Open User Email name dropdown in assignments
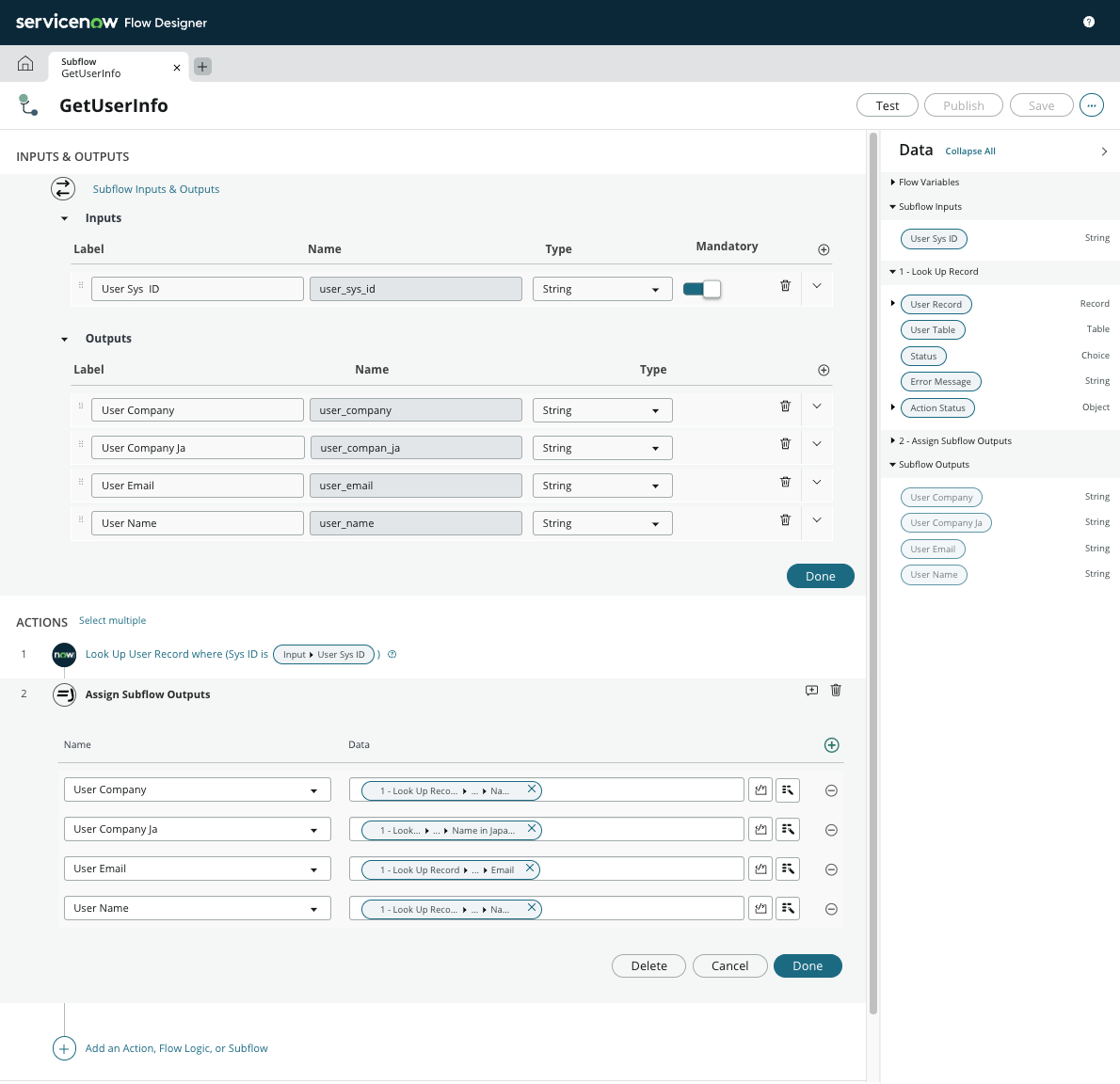Image resolution: width=1120 pixels, height=1084 pixels. pos(197,869)
